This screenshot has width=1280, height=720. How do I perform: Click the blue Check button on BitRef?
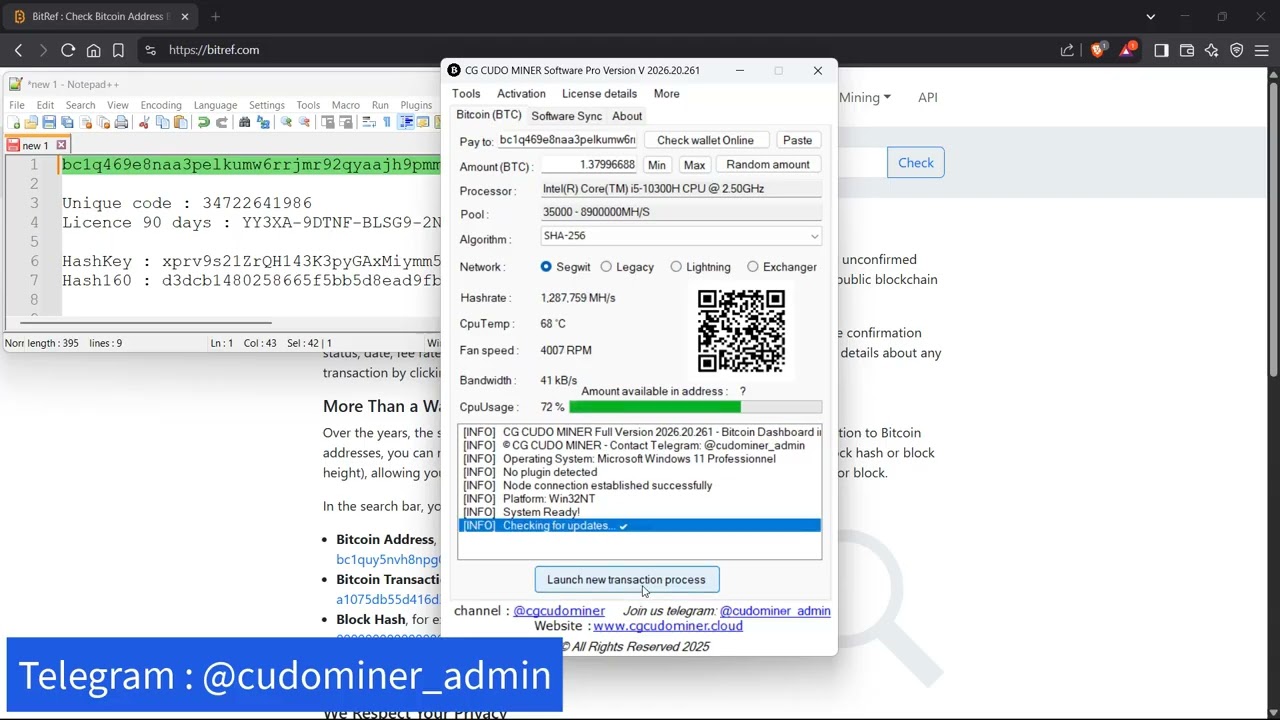[x=915, y=163]
